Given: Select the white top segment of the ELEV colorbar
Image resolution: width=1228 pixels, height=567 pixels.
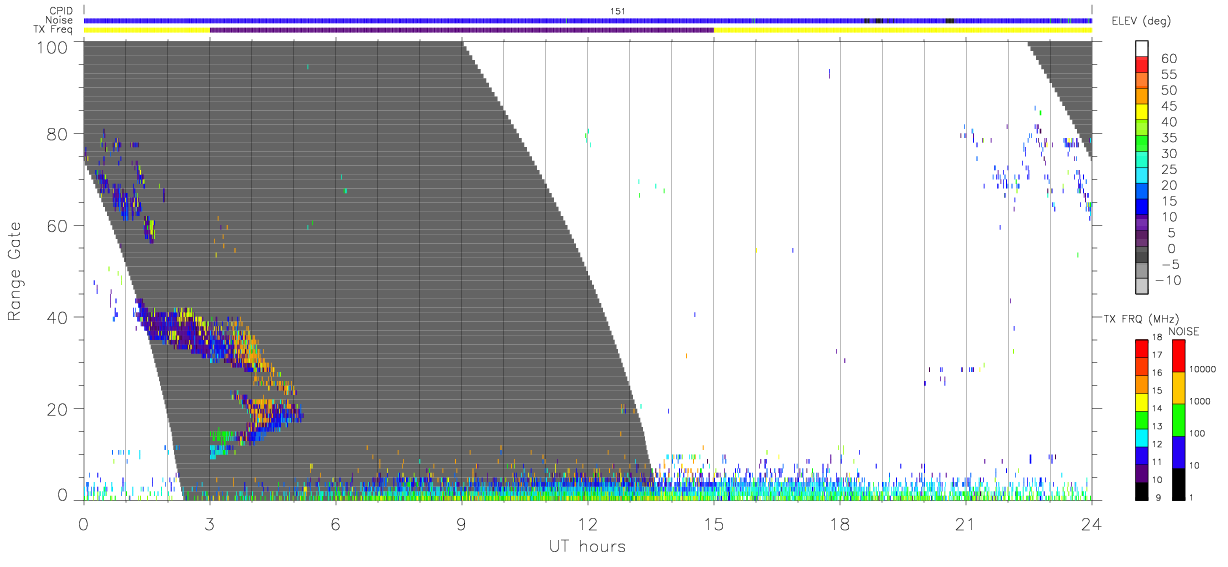Looking at the screenshot, I should [1143, 49].
